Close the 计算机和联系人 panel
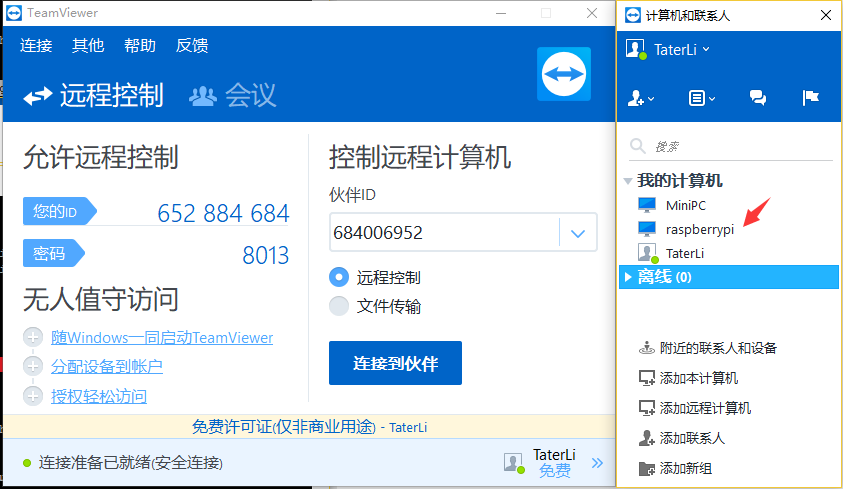 [x=826, y=15]
